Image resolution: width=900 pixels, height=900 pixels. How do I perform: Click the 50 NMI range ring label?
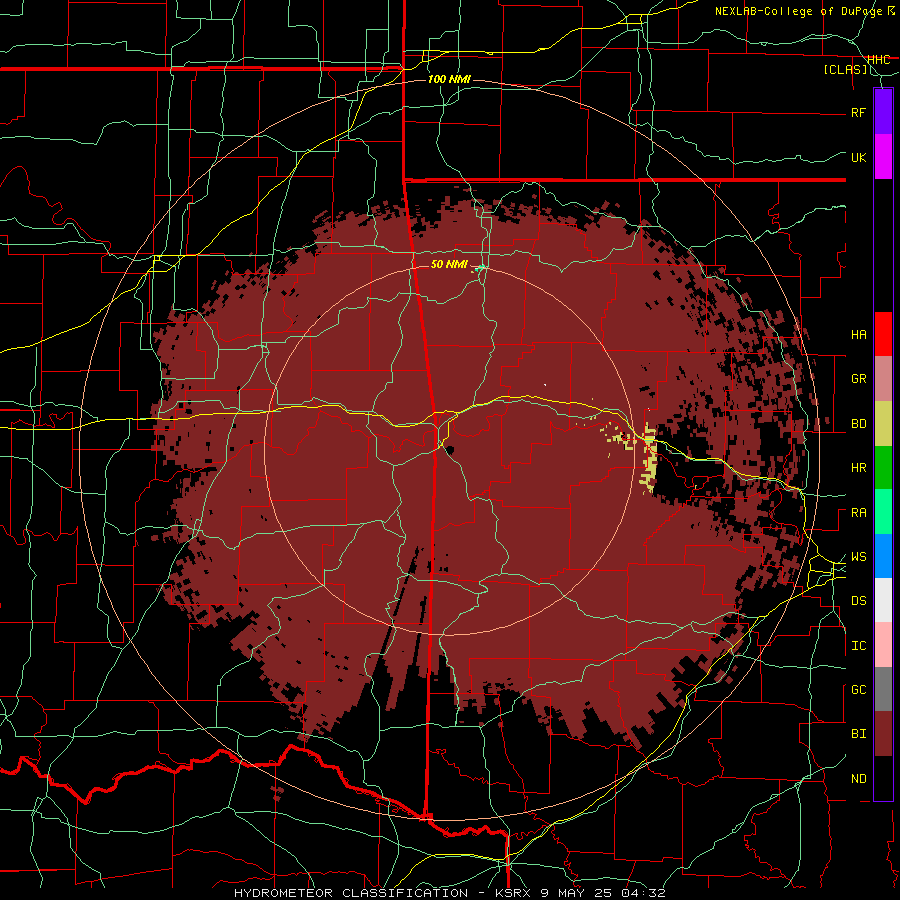(449, 264)
